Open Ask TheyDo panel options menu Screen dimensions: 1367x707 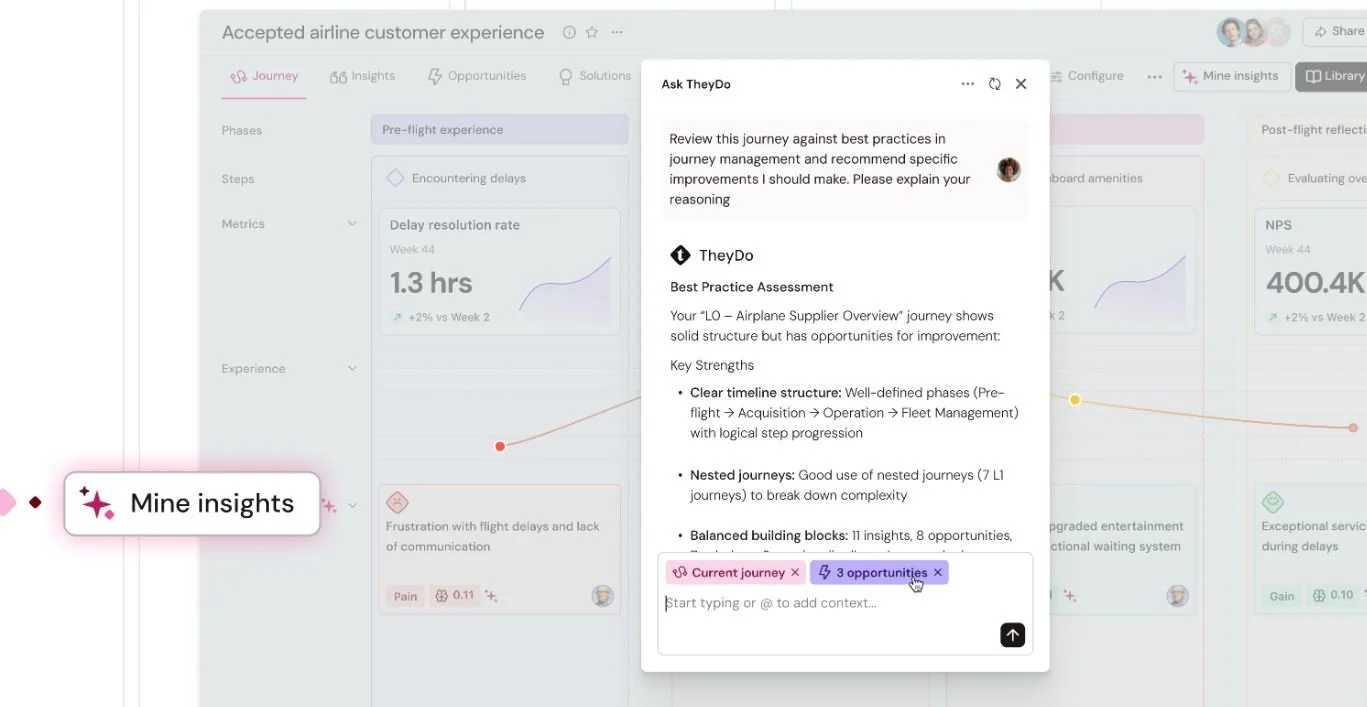coord(967,84)
